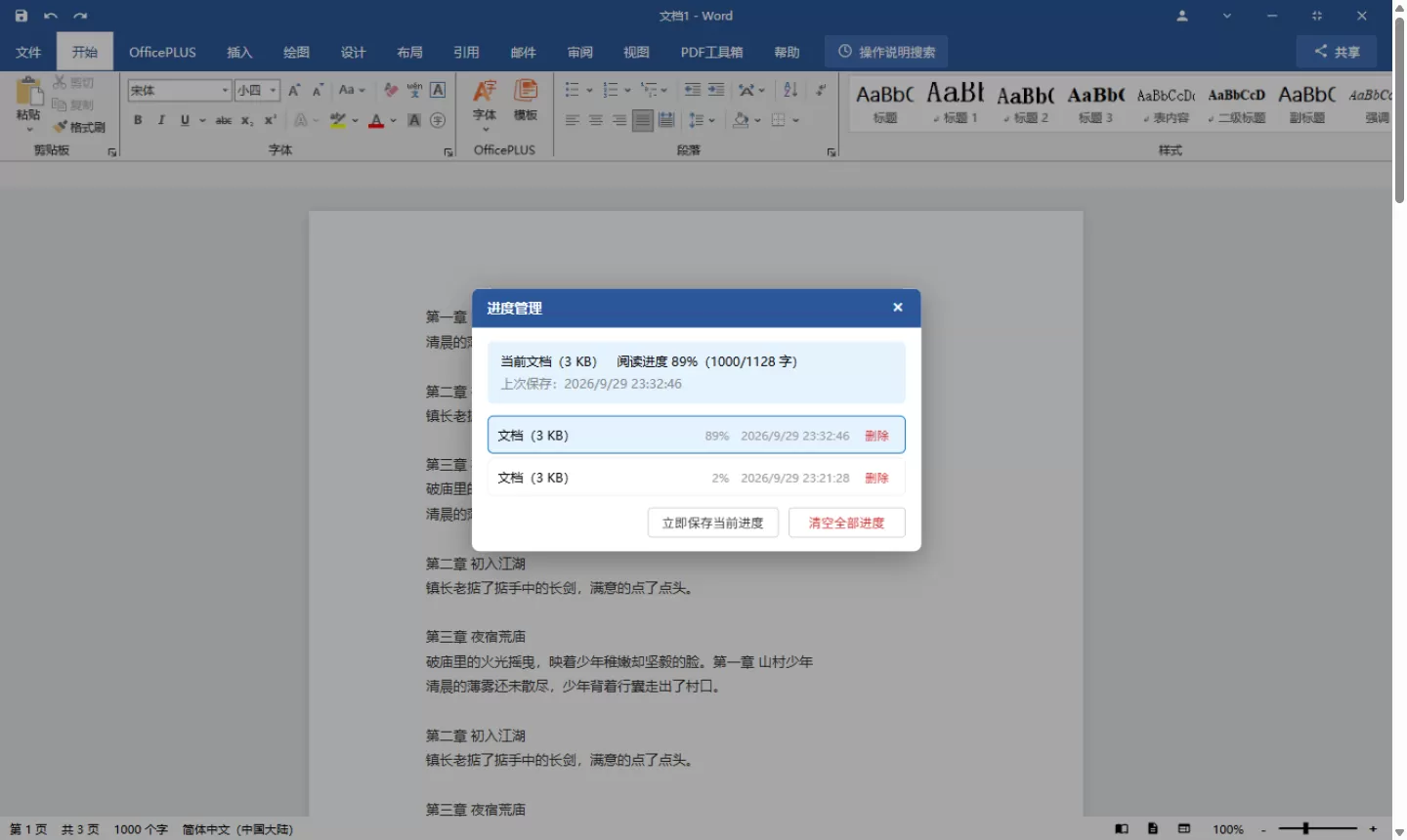Switch to the PDF工具箱 ribbon tab
The width and height of the screenshot is (1407, 840).
click(712, 52)
